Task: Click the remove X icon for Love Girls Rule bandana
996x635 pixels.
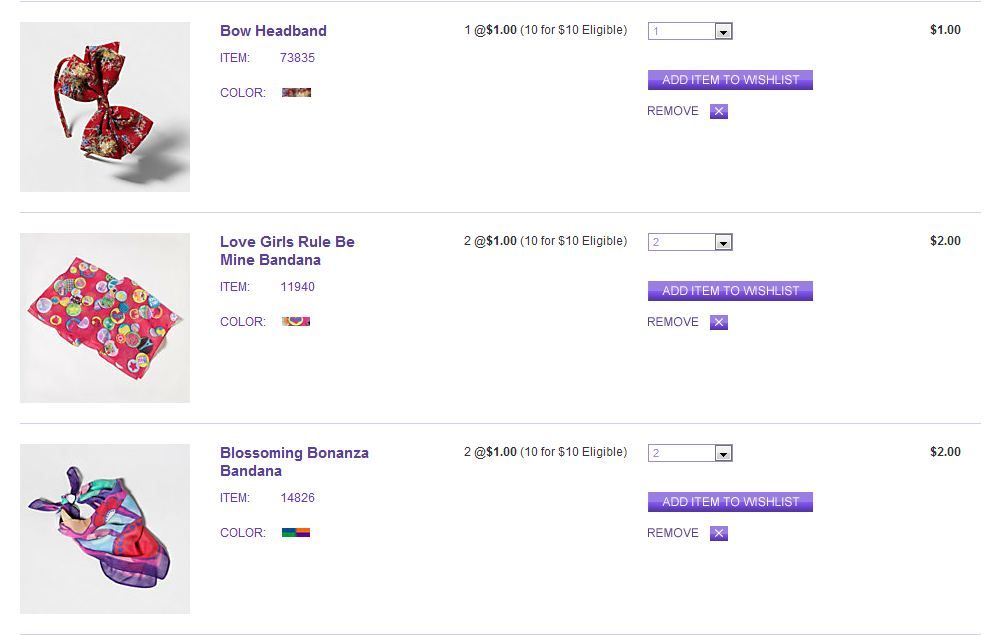Action: pyautogui.click(x=719, y=322)
